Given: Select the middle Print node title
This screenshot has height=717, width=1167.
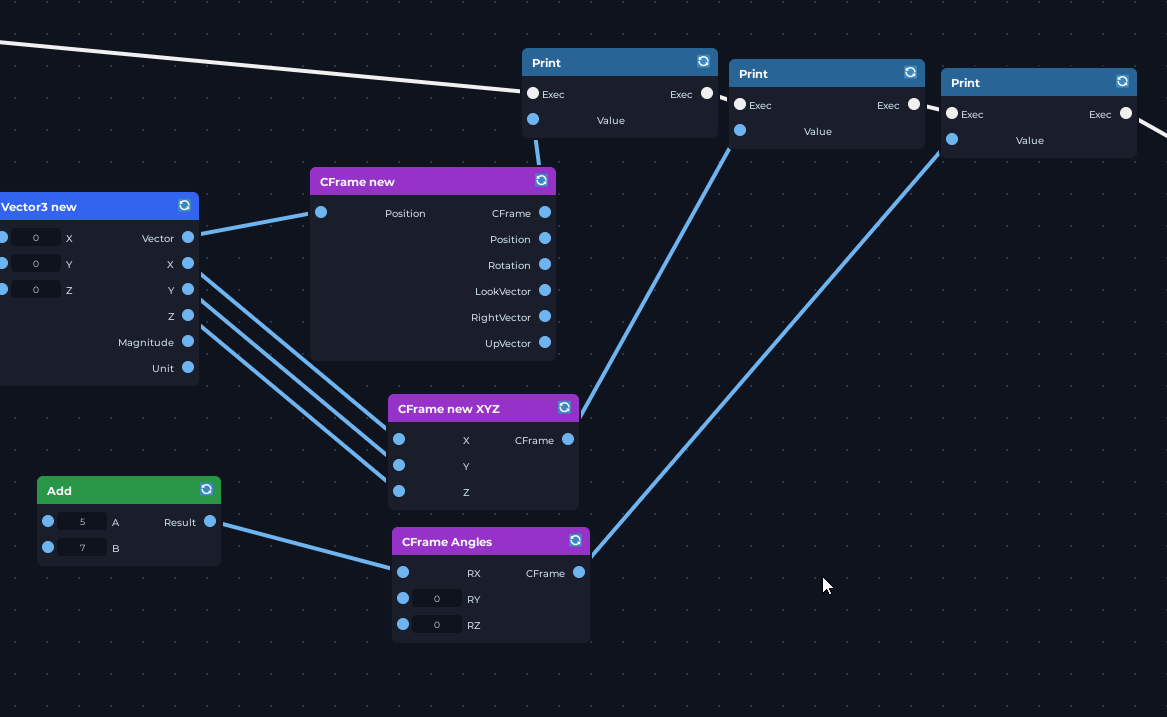Looking at the screenshot, I should tap(753, 74).
